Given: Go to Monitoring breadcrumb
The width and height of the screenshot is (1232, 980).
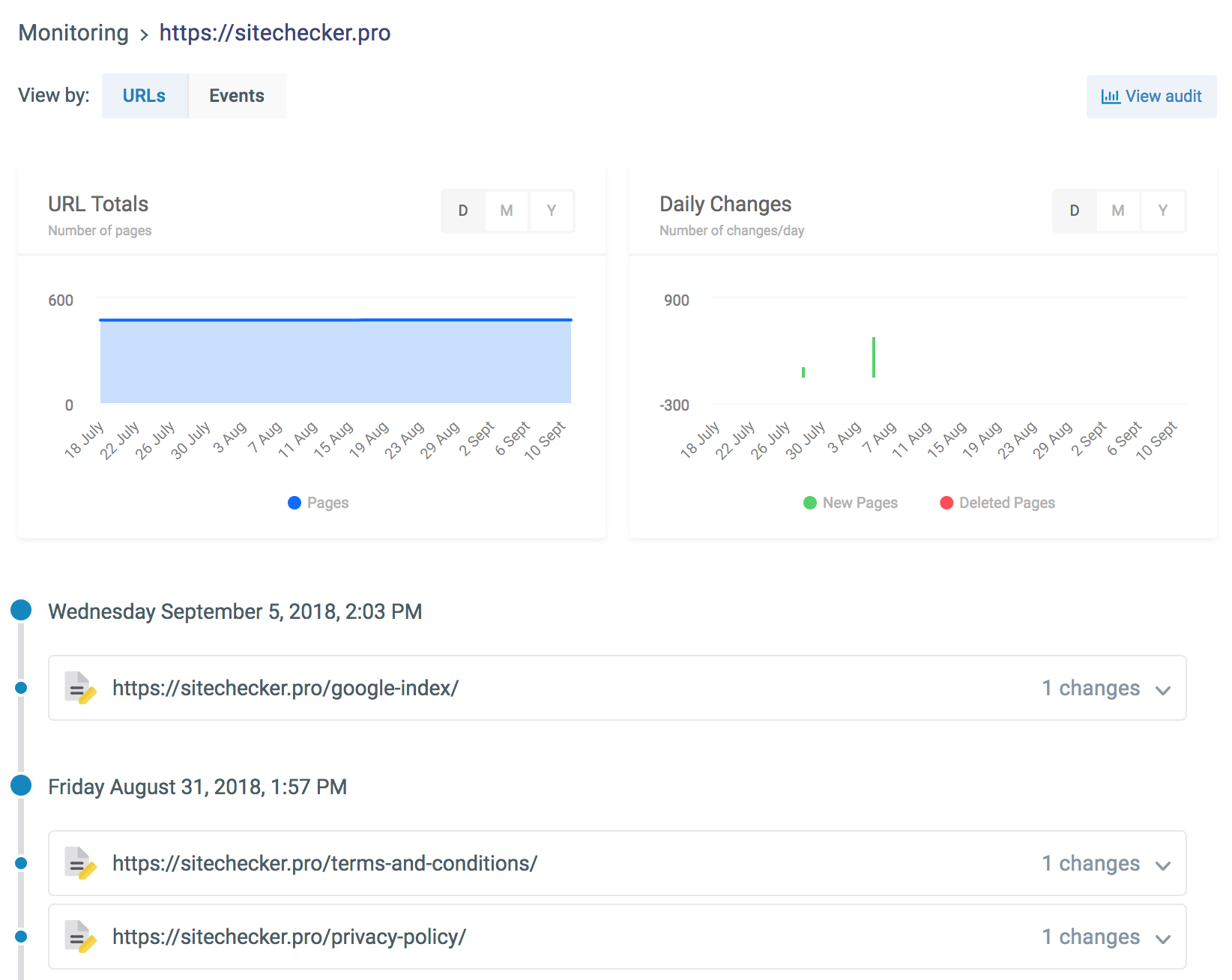Looking at the screenshot, I should pos(73,33).
